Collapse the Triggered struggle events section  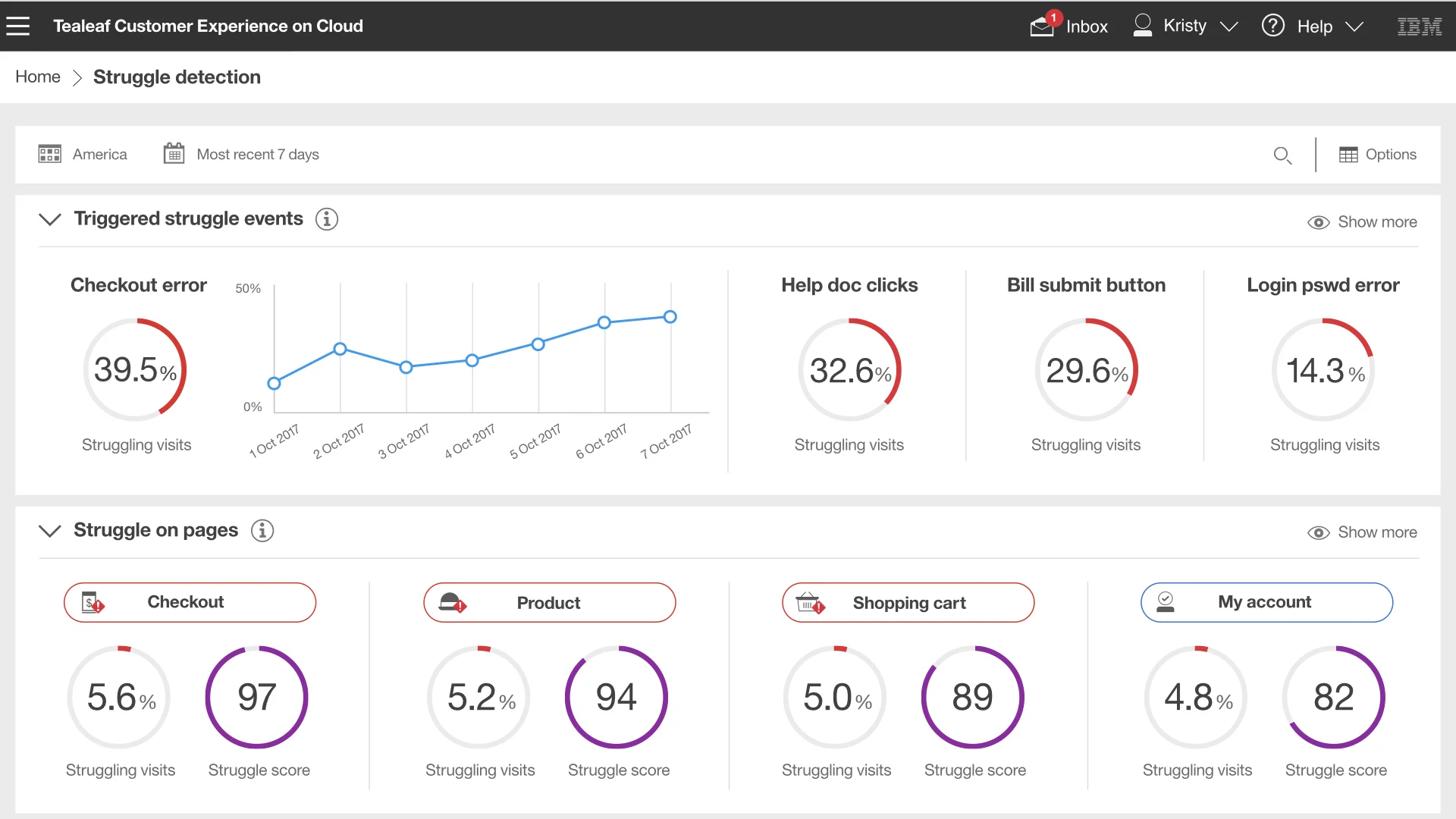click(50, 219)
